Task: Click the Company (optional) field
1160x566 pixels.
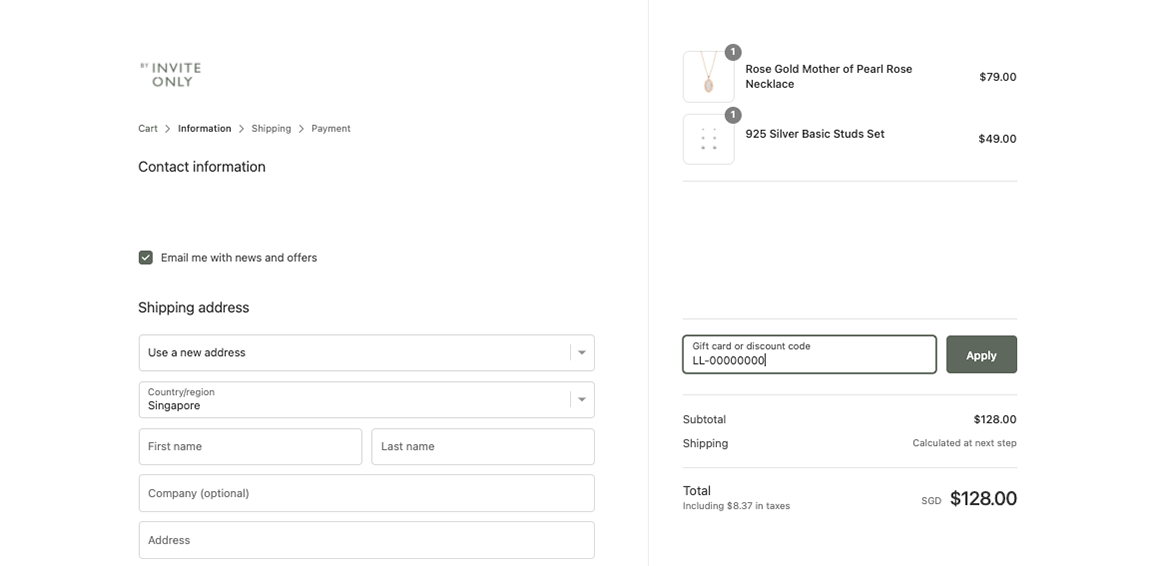Action: pos(367,493)
